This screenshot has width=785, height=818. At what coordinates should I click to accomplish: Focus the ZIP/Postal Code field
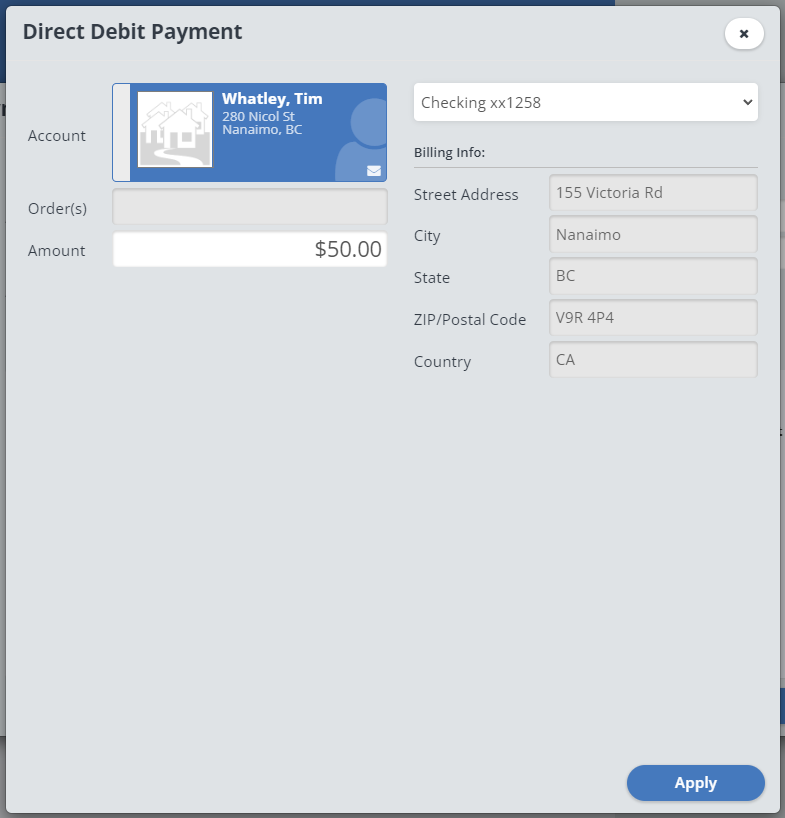pyautogui.click(x=653, y=319)
